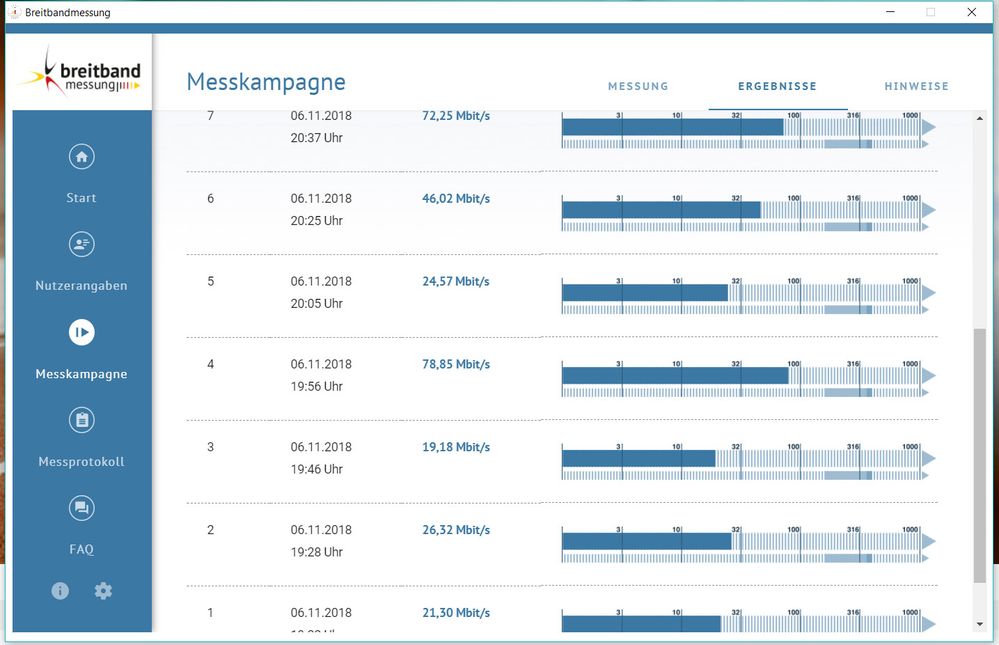
Task: Click the 78,85 Mbit/s measurement value
Action: coord(456,364)
